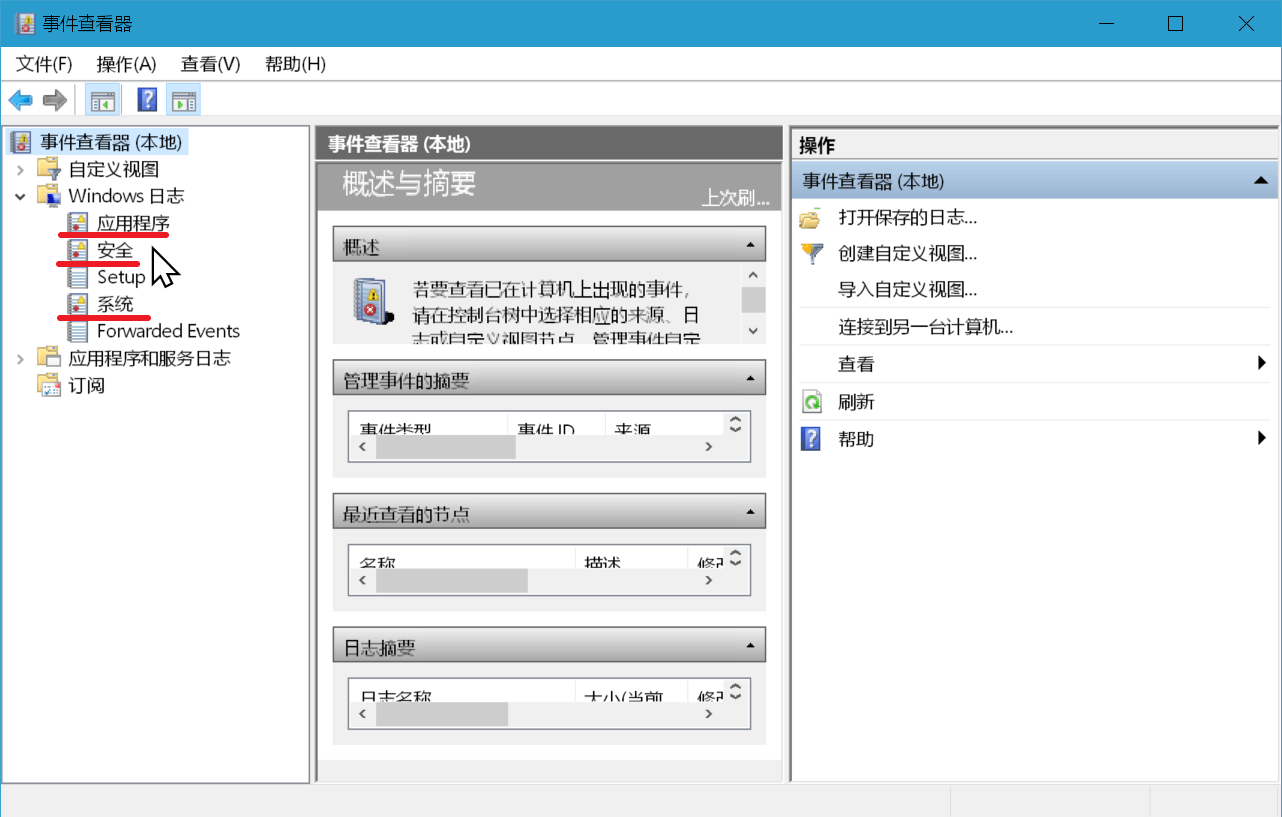Expand the 自定义视图 tree node

click(22, 168)
